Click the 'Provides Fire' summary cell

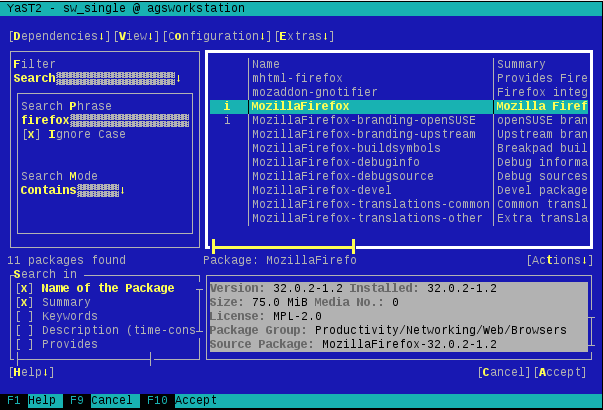click(542, 78)
